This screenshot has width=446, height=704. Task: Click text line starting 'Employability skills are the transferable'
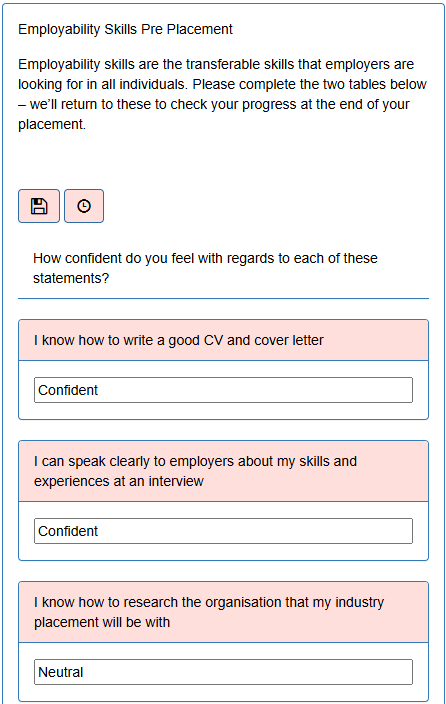point(216,64)
